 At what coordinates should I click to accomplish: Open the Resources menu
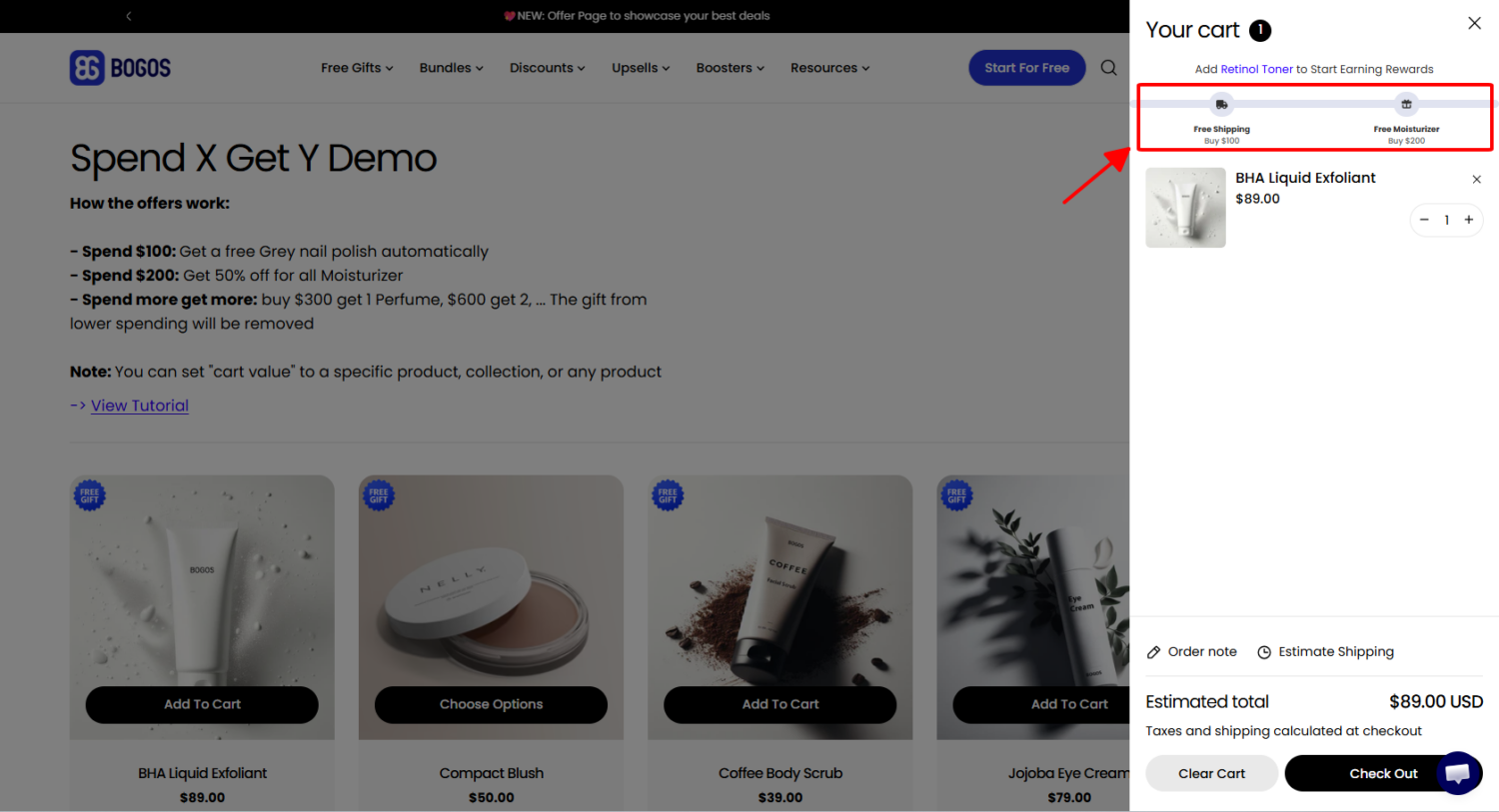pos(829,68)
